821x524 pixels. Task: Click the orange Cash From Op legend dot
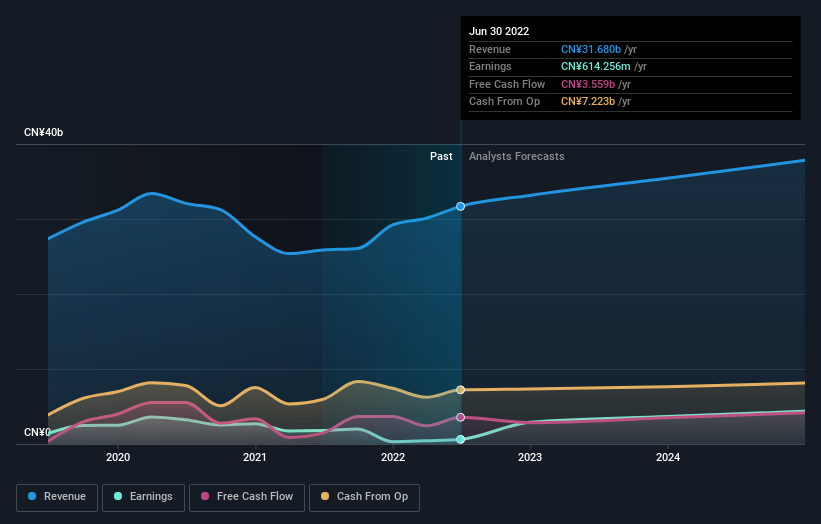coord(325,496)
